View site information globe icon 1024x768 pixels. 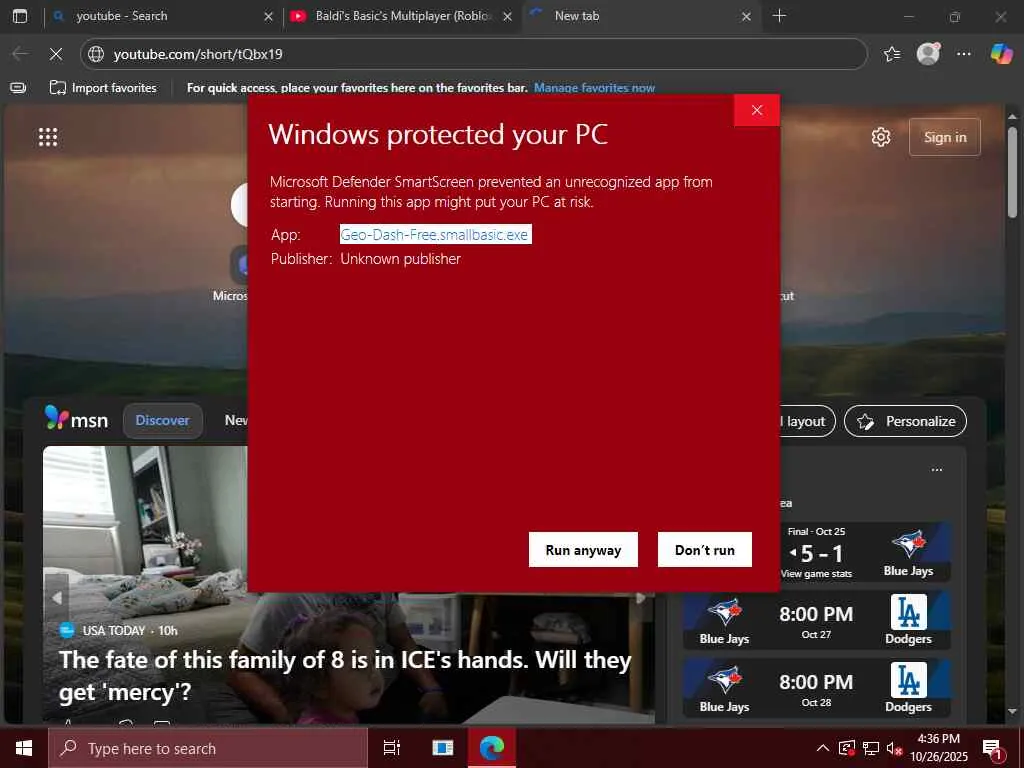tap(96, 54)
